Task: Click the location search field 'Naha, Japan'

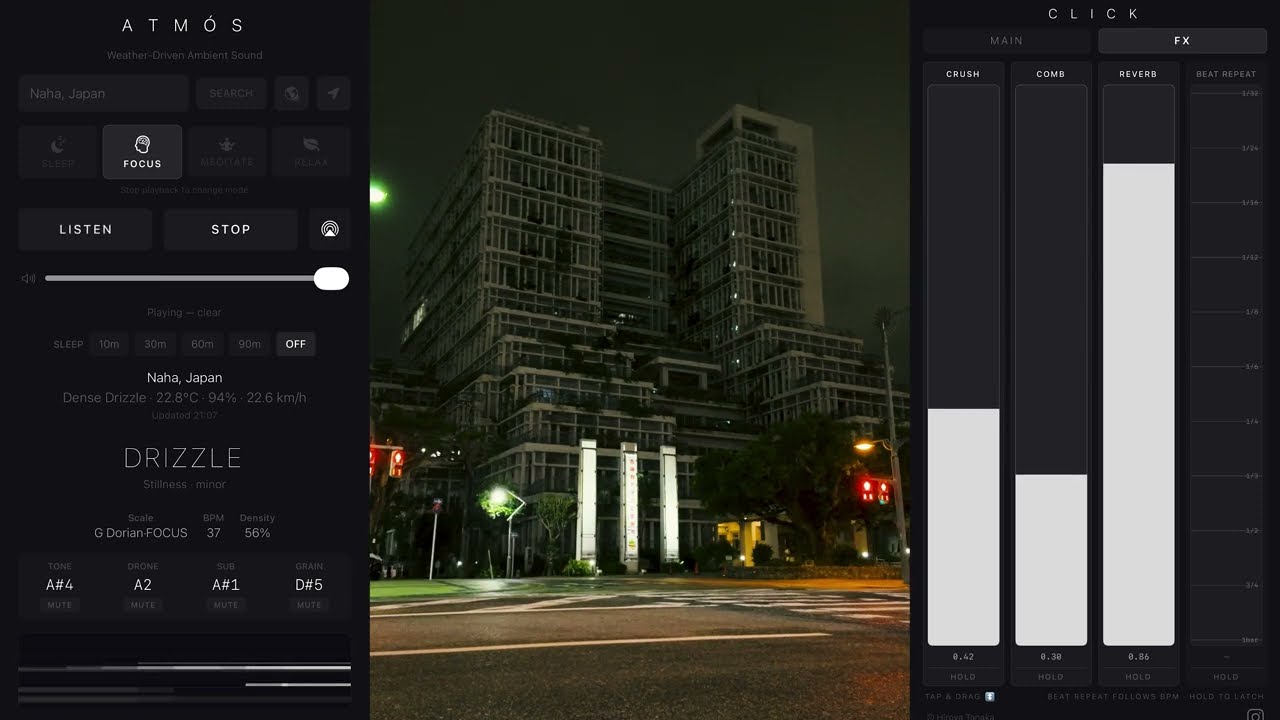Action: [x=103, y=93]
